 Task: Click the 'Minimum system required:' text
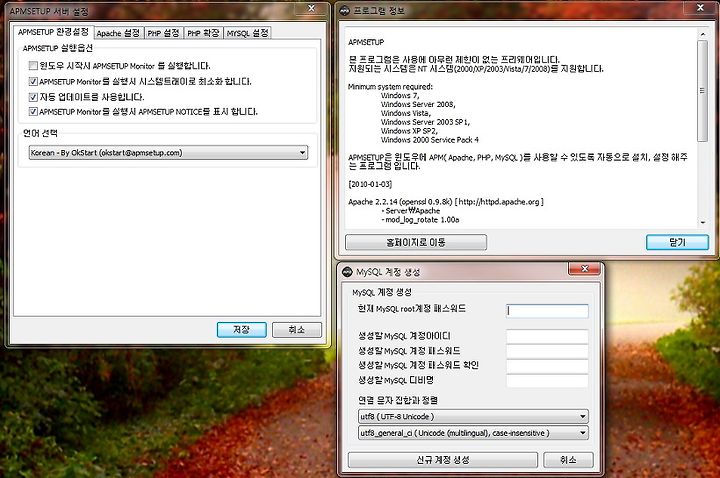coord(390,86)
